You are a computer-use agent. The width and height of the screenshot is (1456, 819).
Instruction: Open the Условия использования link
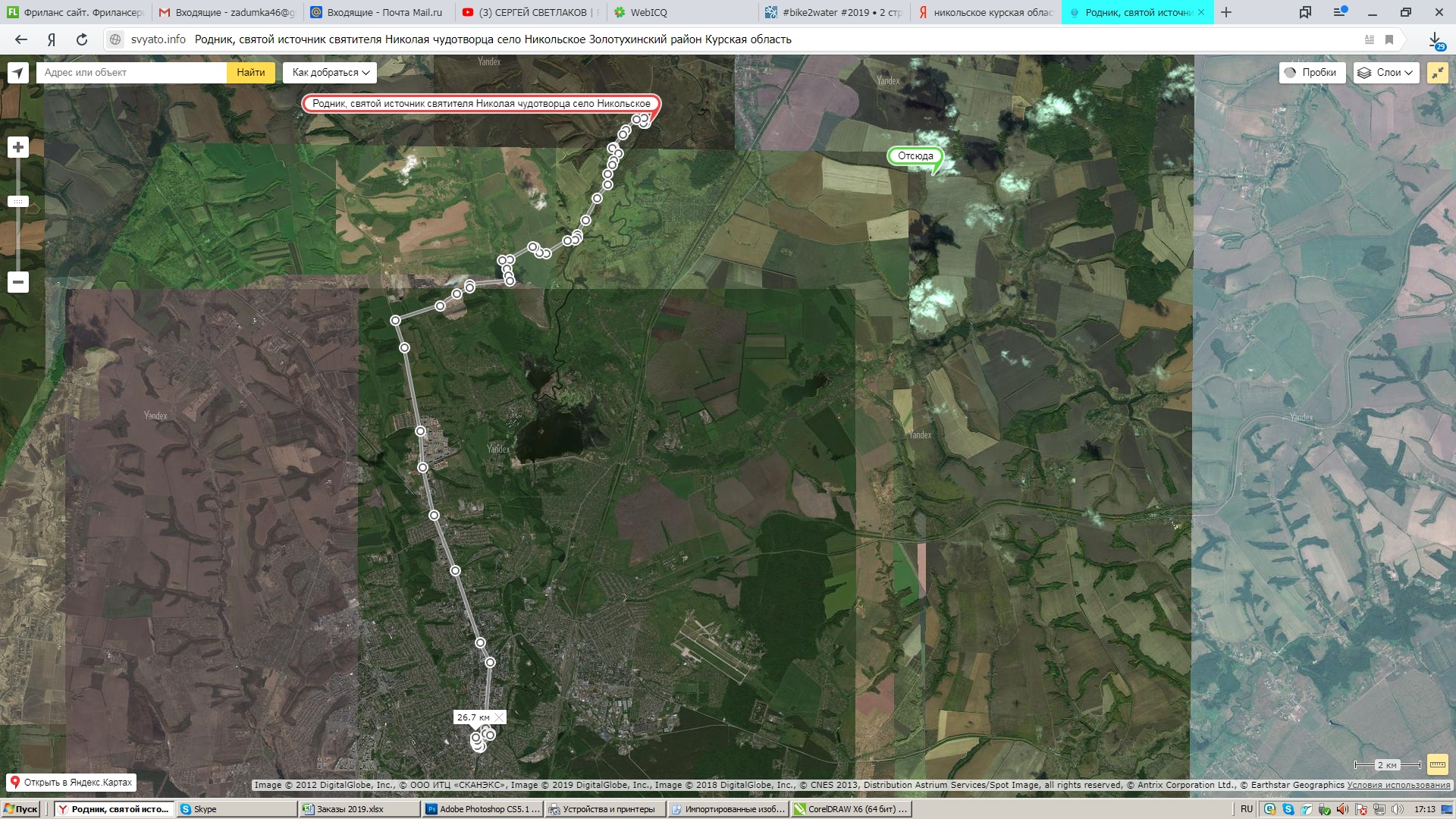pyautogui.click(x=1398, y=785)
